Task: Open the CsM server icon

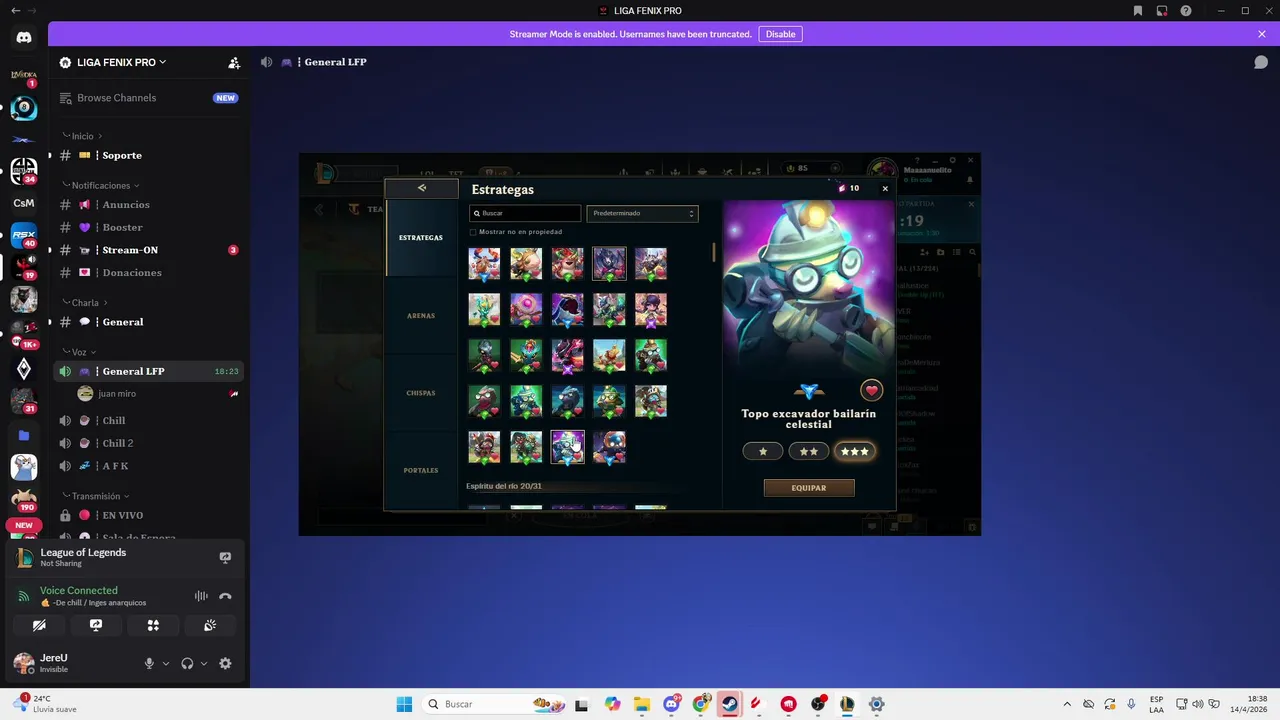Action: click(24, 203)
